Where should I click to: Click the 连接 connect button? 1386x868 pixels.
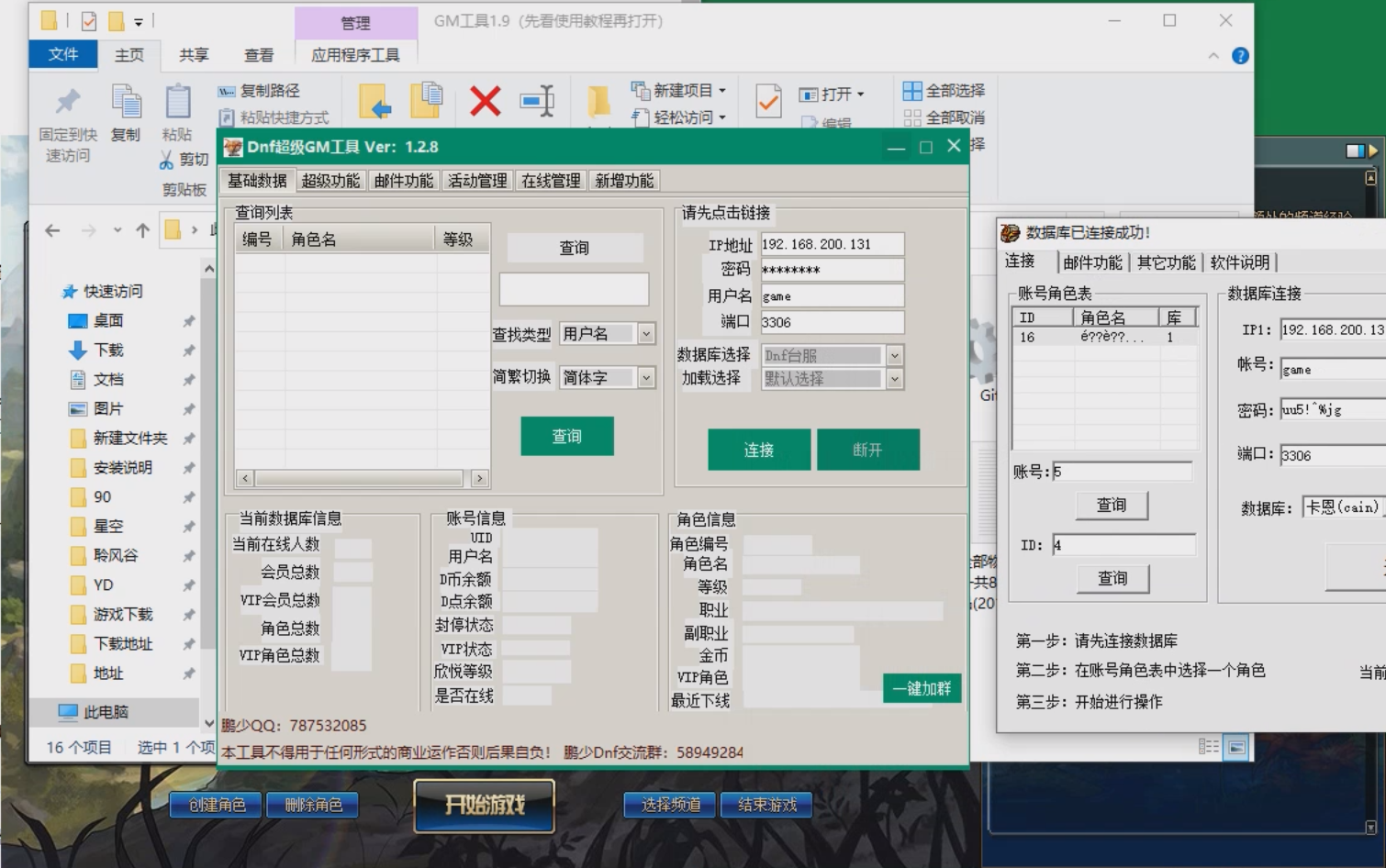(x=758, y=450)
